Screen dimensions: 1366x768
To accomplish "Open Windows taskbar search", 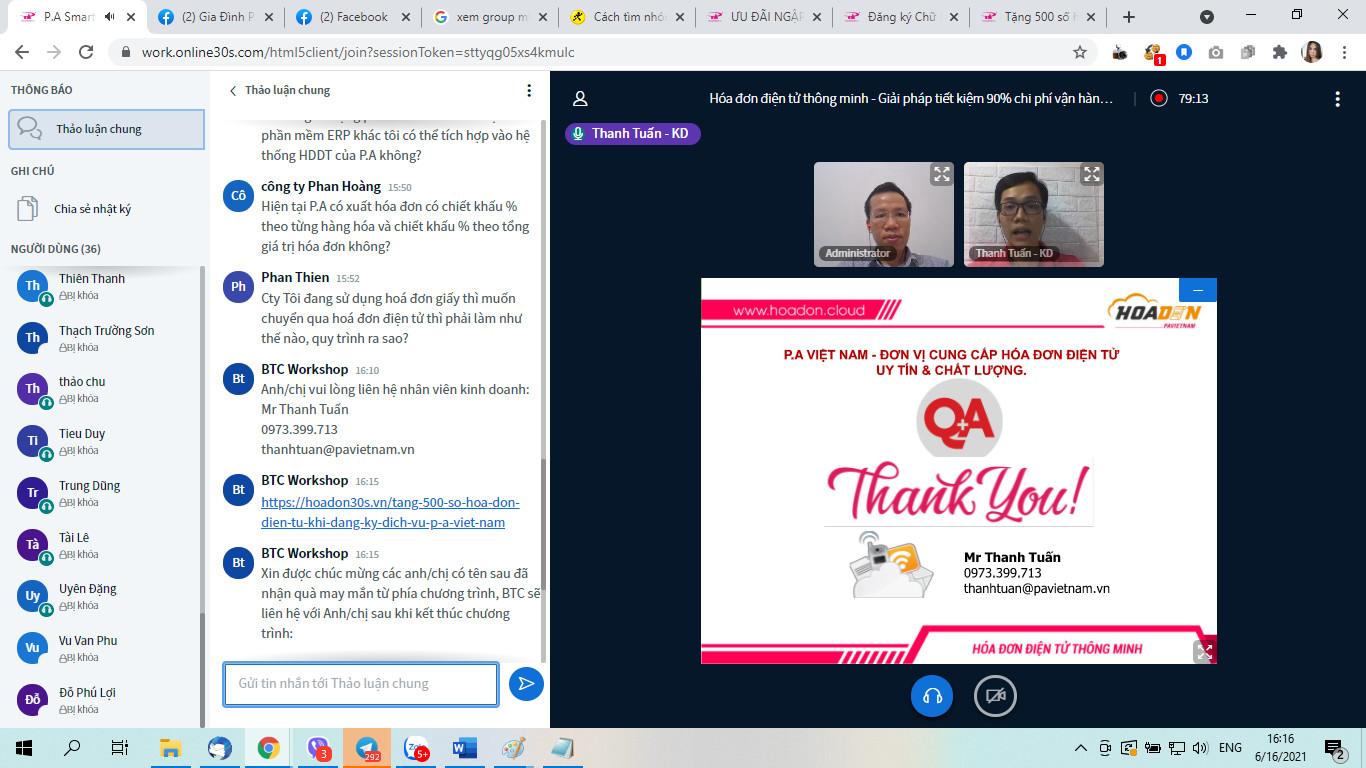I will coord(72,748).
